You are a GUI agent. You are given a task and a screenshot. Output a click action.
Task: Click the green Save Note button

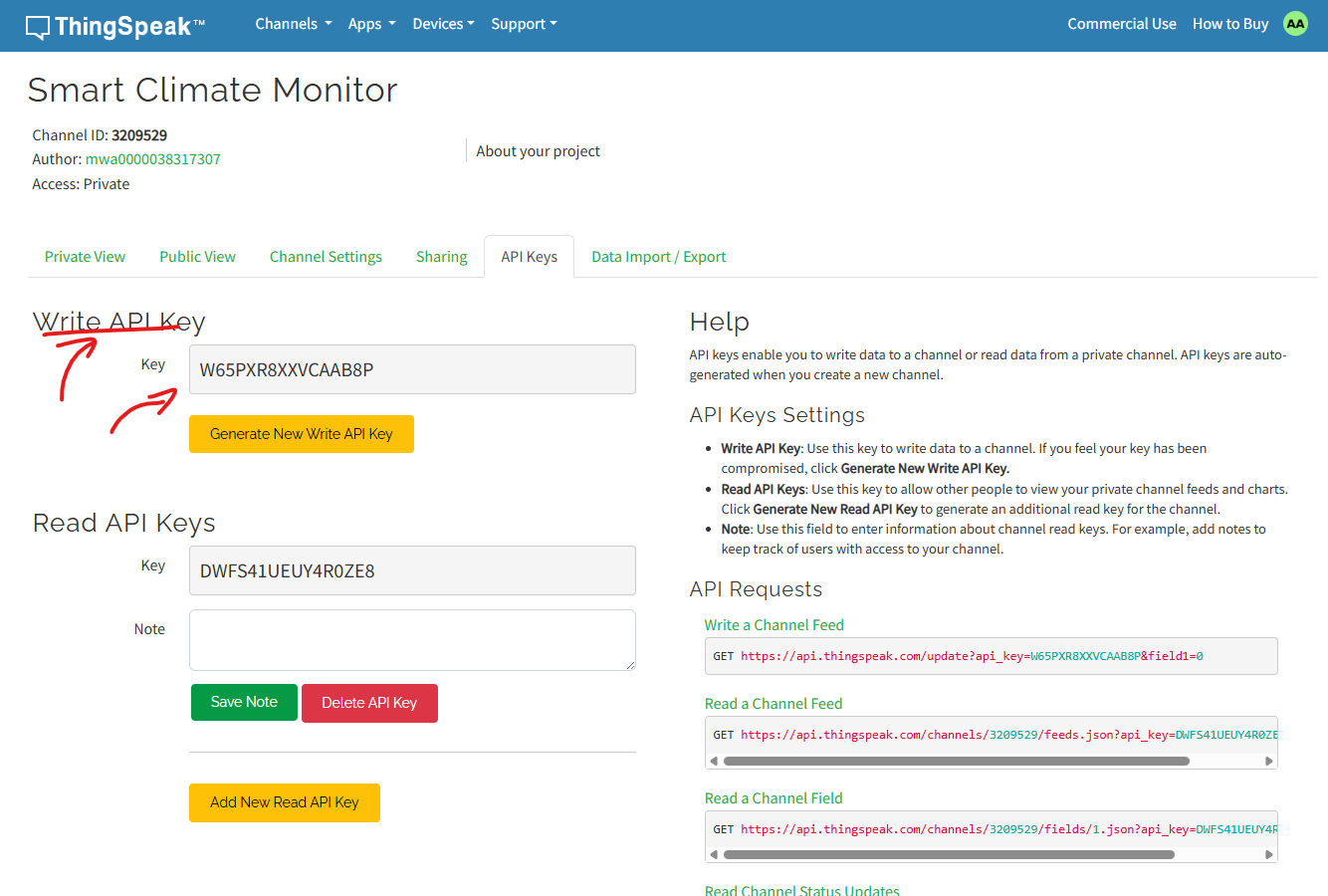pyautogui.click(x=244, y=702)
